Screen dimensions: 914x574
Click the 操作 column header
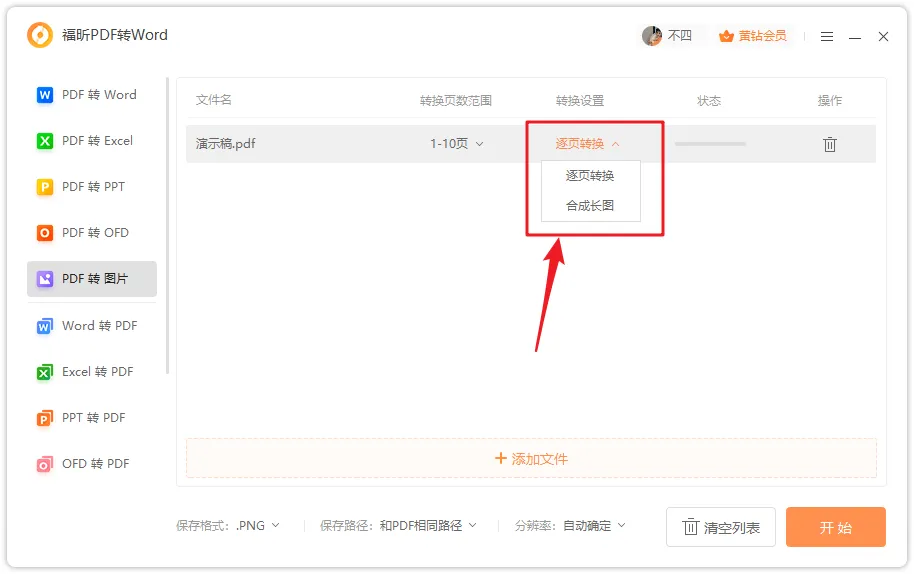click(x=829, y=101)
